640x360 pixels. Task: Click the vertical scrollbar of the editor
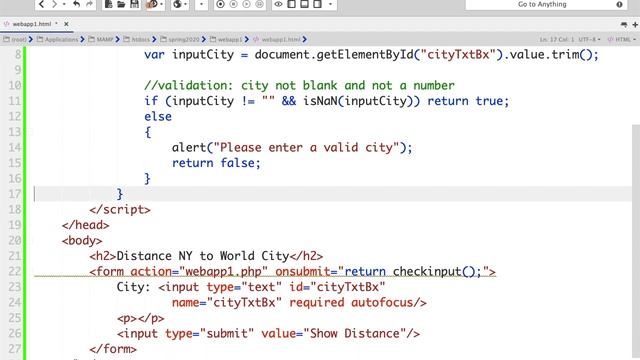tap(636, 241)
